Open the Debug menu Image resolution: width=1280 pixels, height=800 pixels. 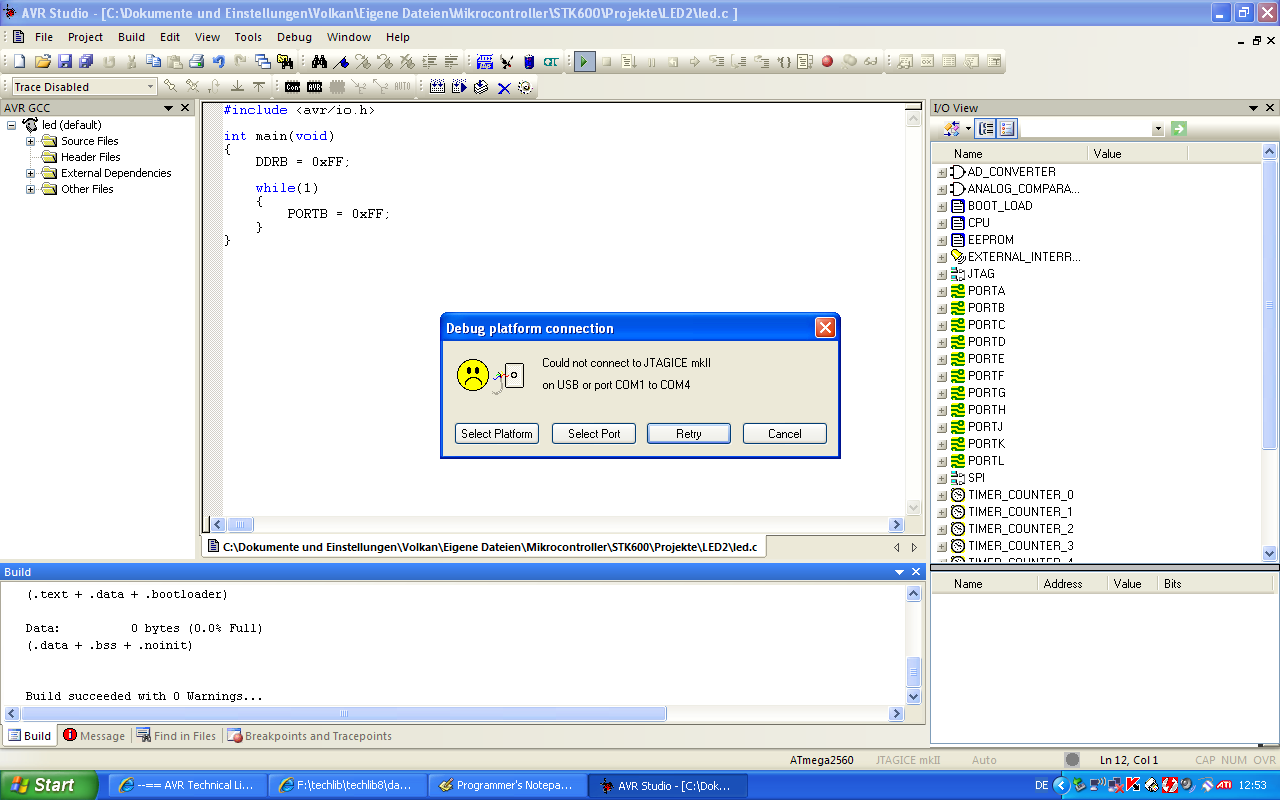pos(294,37)
